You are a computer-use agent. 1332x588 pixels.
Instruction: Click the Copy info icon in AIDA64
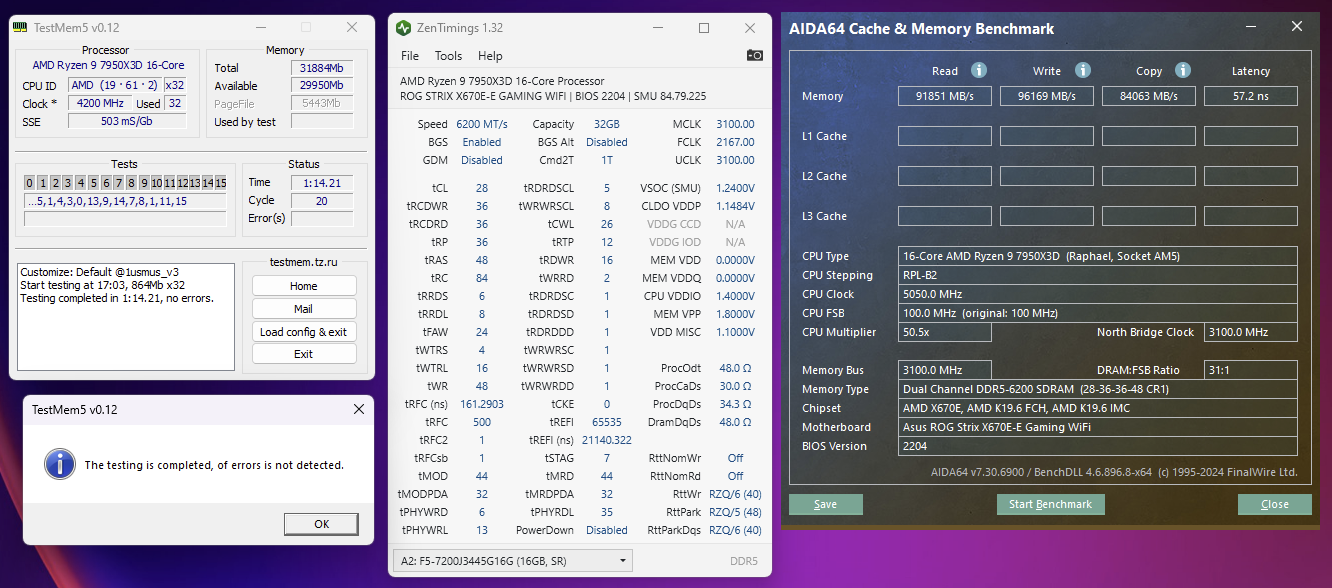(x=1183, y=70)
